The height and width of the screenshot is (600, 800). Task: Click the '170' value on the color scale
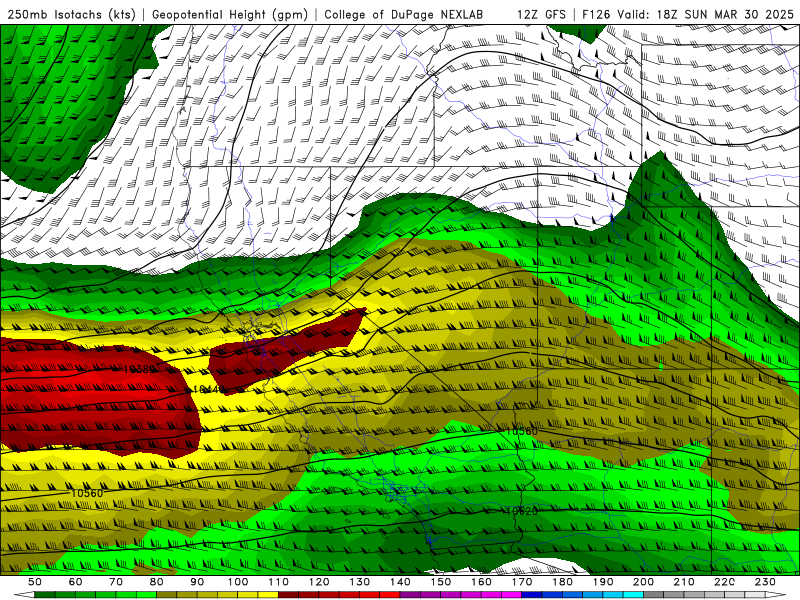[521, 582]
